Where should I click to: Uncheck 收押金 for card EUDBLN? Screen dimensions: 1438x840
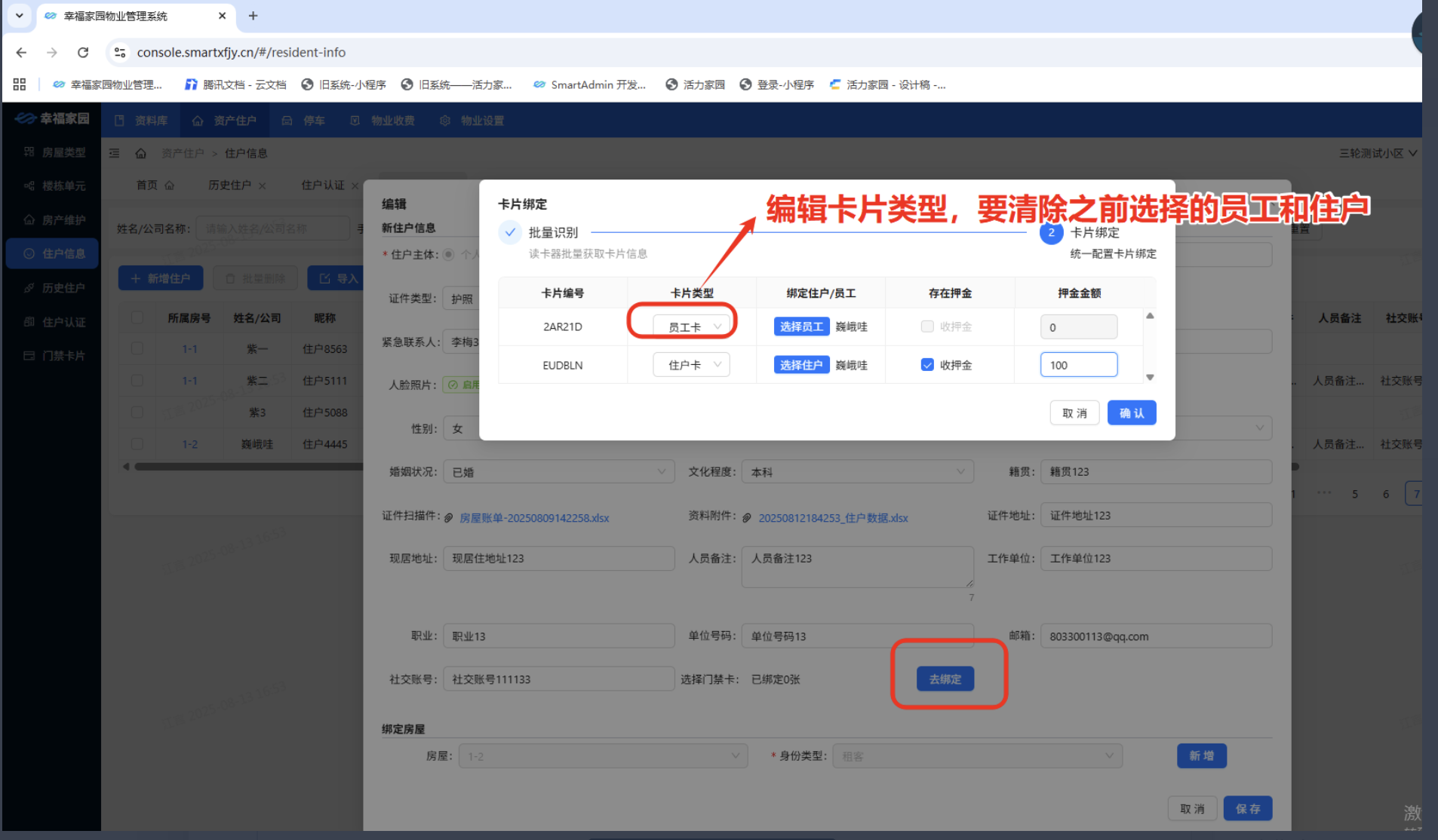927,365
